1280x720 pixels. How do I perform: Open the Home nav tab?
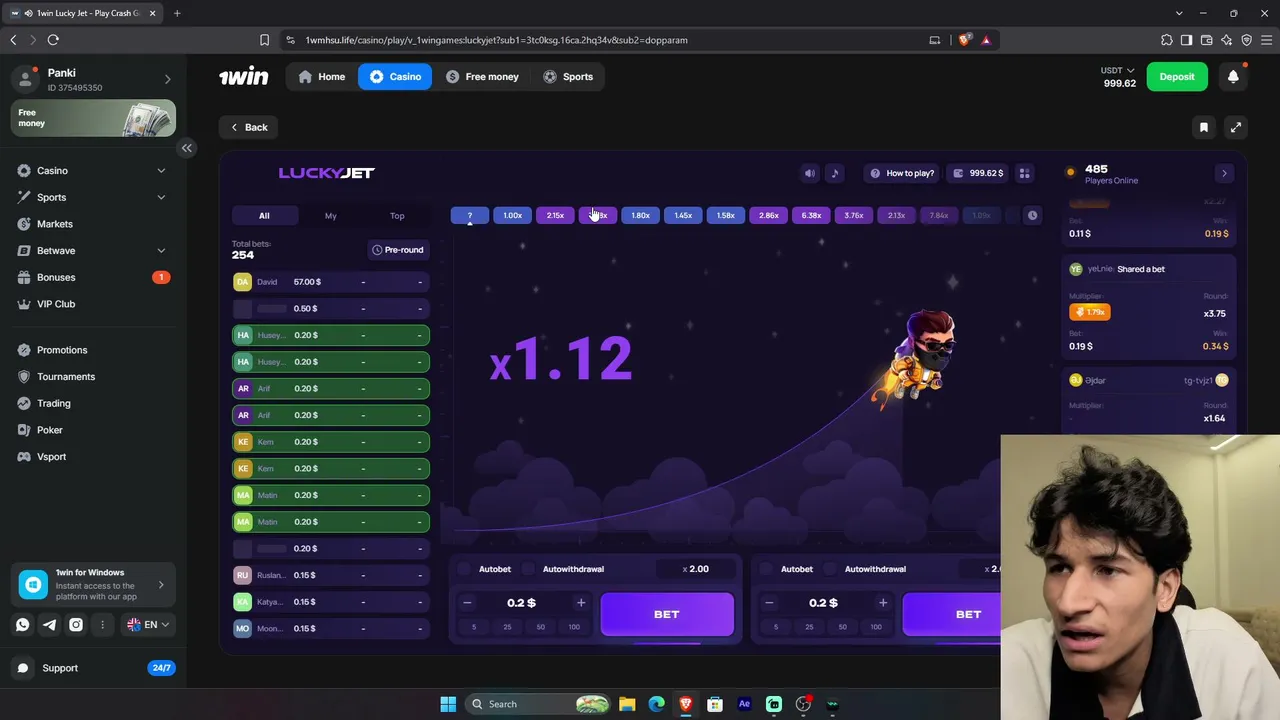click(x=322, y=77)
